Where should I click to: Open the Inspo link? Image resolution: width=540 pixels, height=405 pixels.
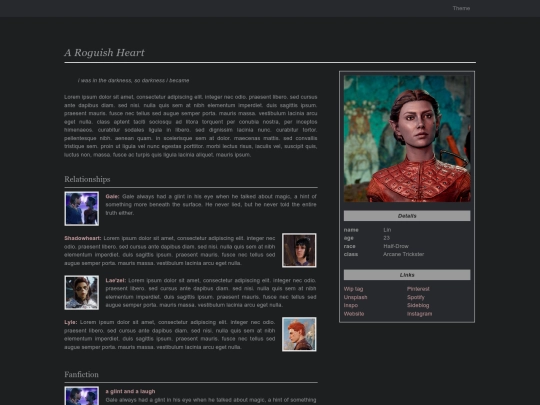tap(351, 305)
